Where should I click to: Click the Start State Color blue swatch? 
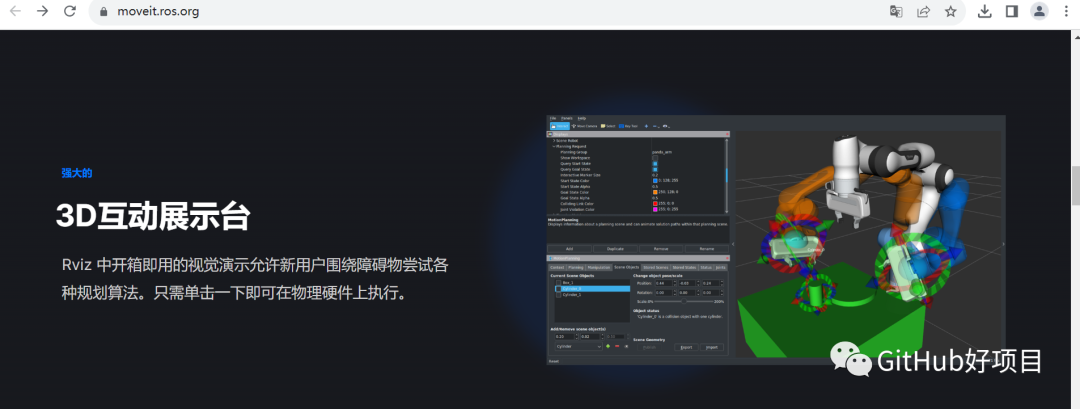pos(655,180)
